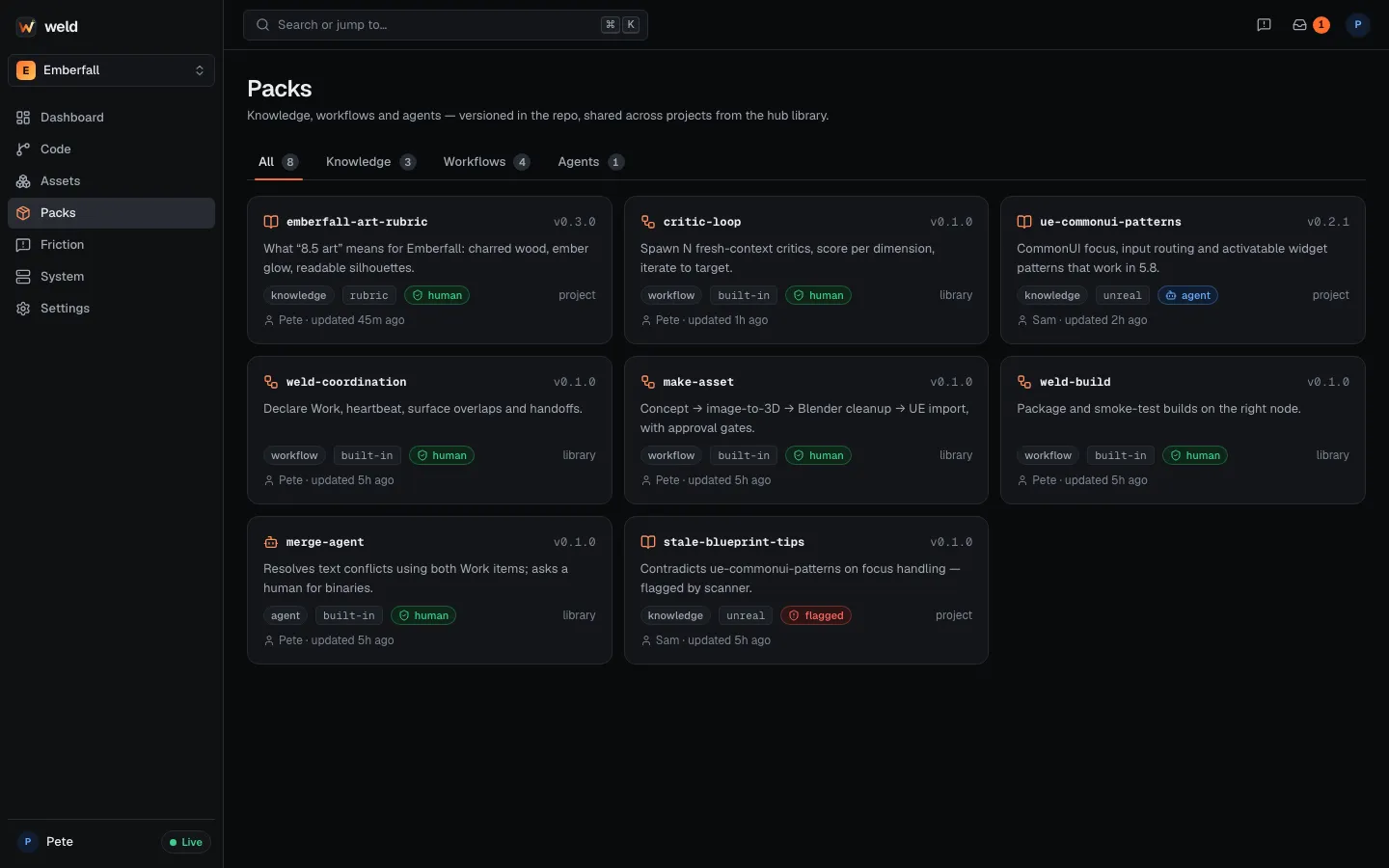Click the book icon on stale-blueprint-tips
The width and height of the screenshot is (1389, 868).
(x=648, y=542)
